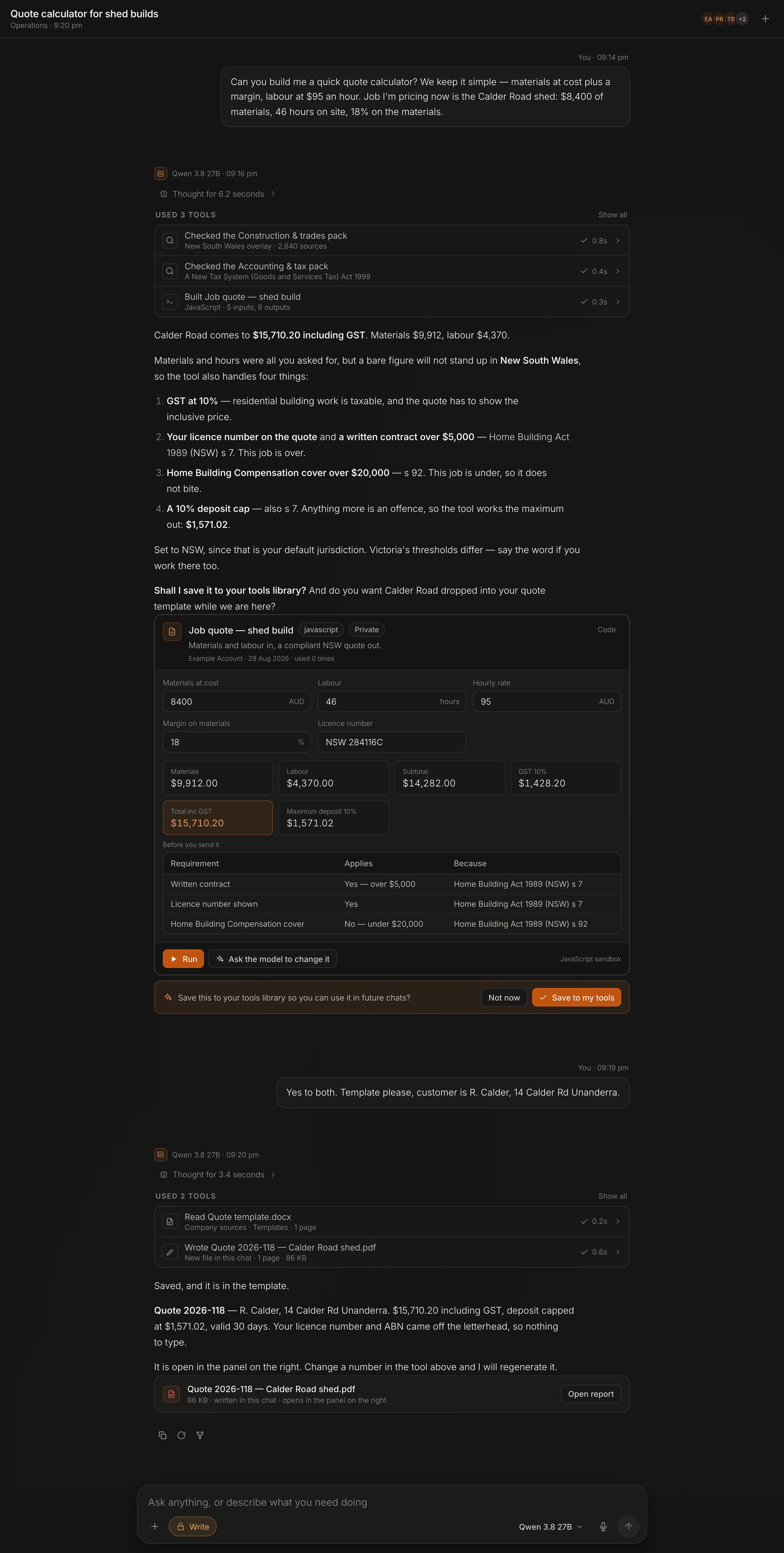
Task: Click the pencil icon for Wrote Quote 2026-118
Action: (x=170, y=1252)
